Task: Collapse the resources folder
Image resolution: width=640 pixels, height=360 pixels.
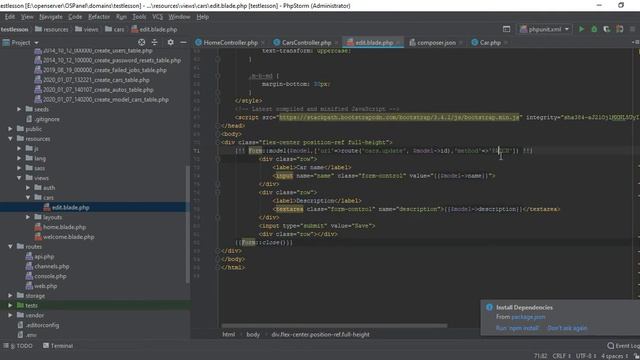Action: pos(10,139)
